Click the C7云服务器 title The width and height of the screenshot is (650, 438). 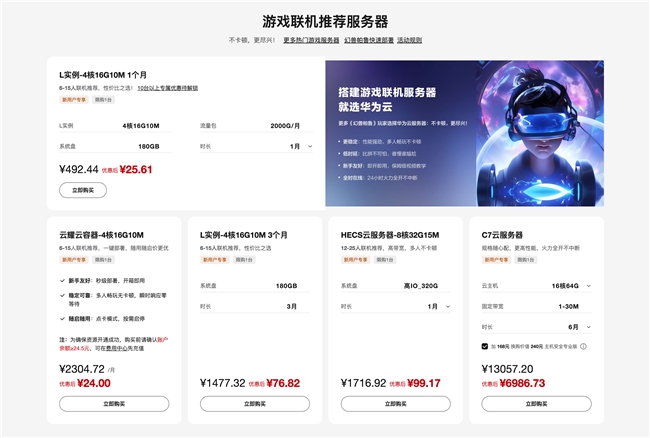[502, 235]
